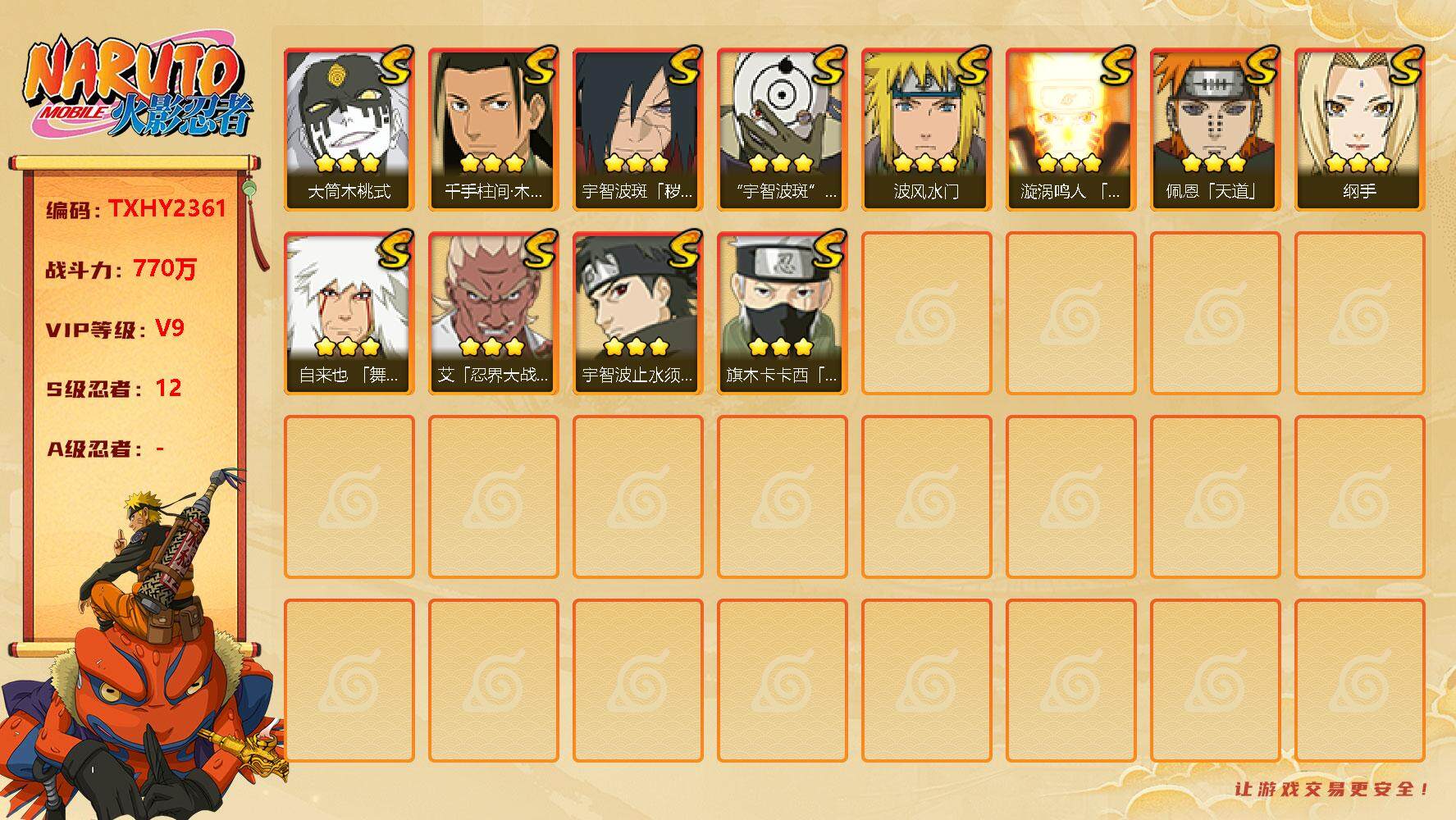Image resolution: width=1456 pixels, height=820 pixels.
Task: Open the 宇智波斑「秽土转生」portrait card
Action: click(637, 130)
